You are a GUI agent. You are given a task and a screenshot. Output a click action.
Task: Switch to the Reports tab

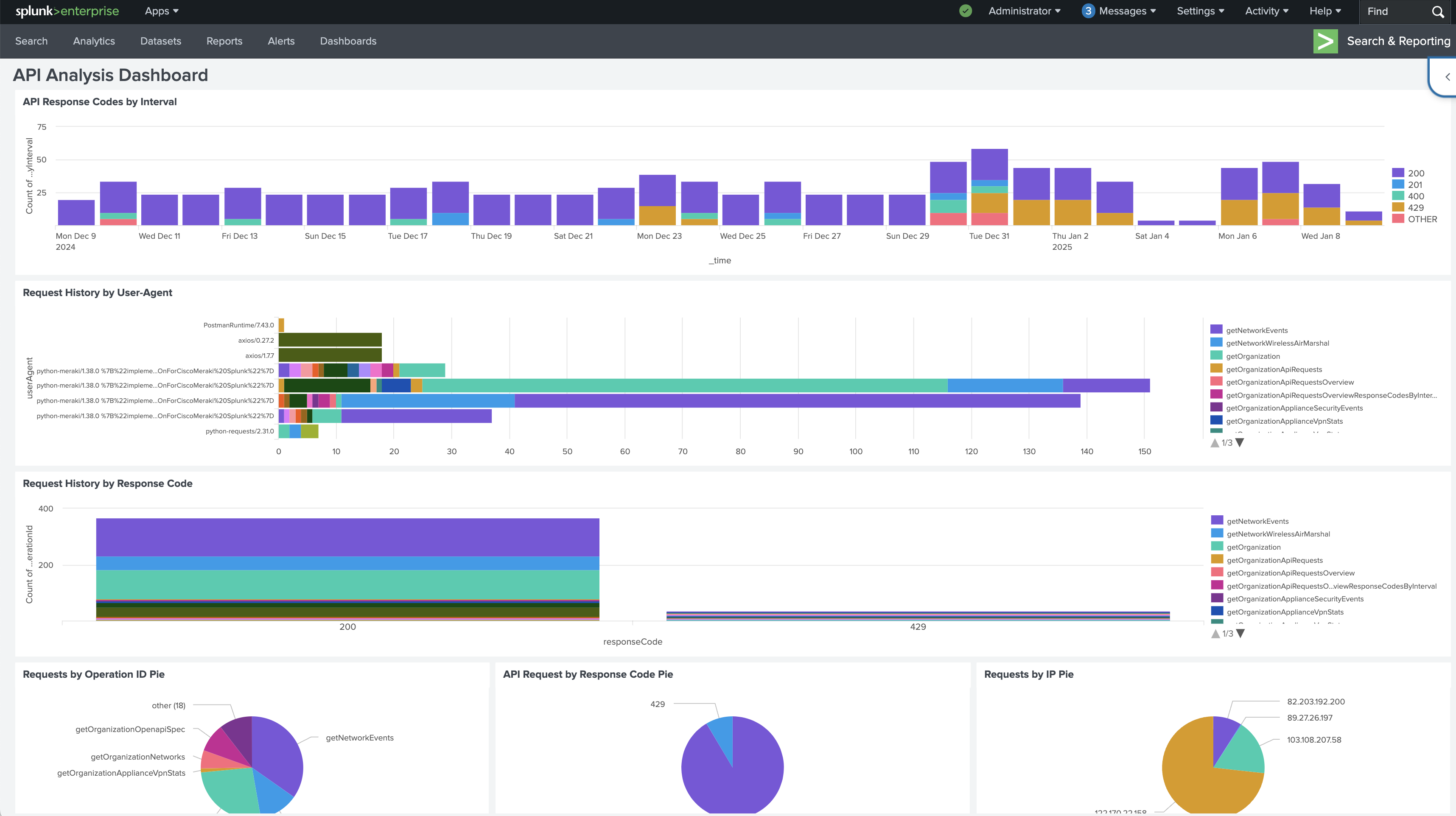coord(224,41)
